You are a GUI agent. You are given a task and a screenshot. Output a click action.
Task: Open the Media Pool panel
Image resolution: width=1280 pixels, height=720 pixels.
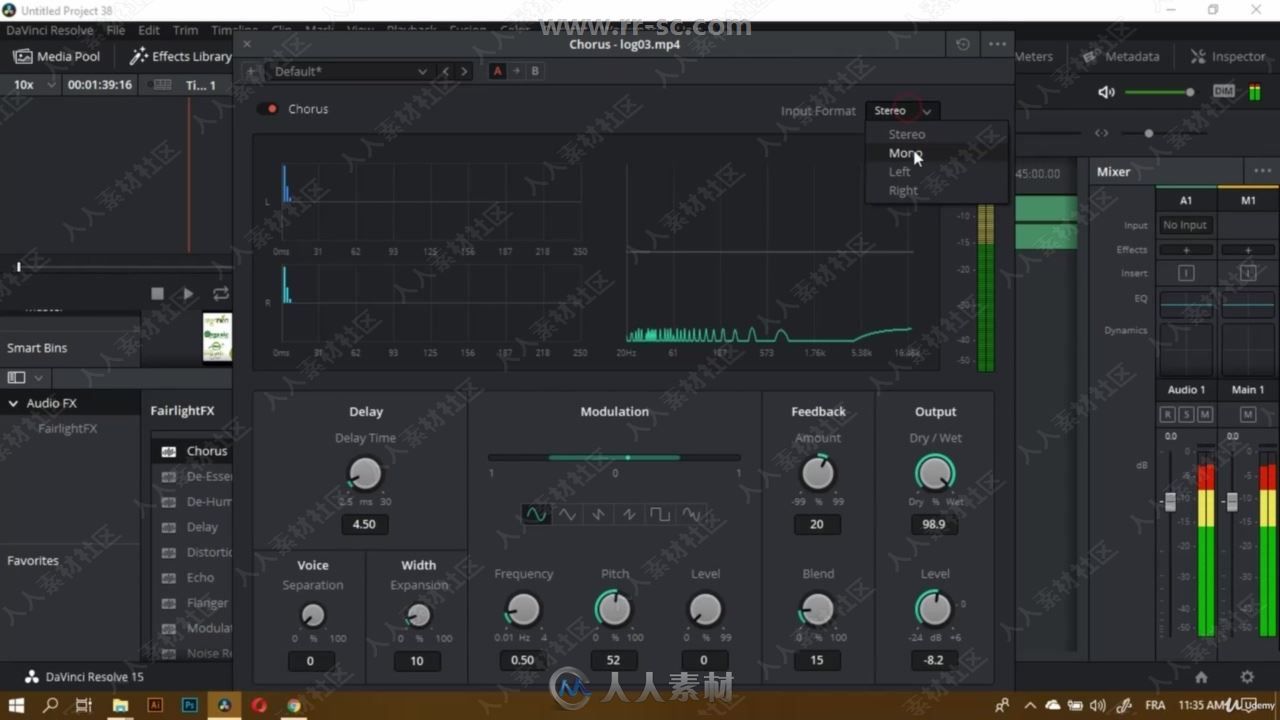pyautogui.click(x=57, y=56)
